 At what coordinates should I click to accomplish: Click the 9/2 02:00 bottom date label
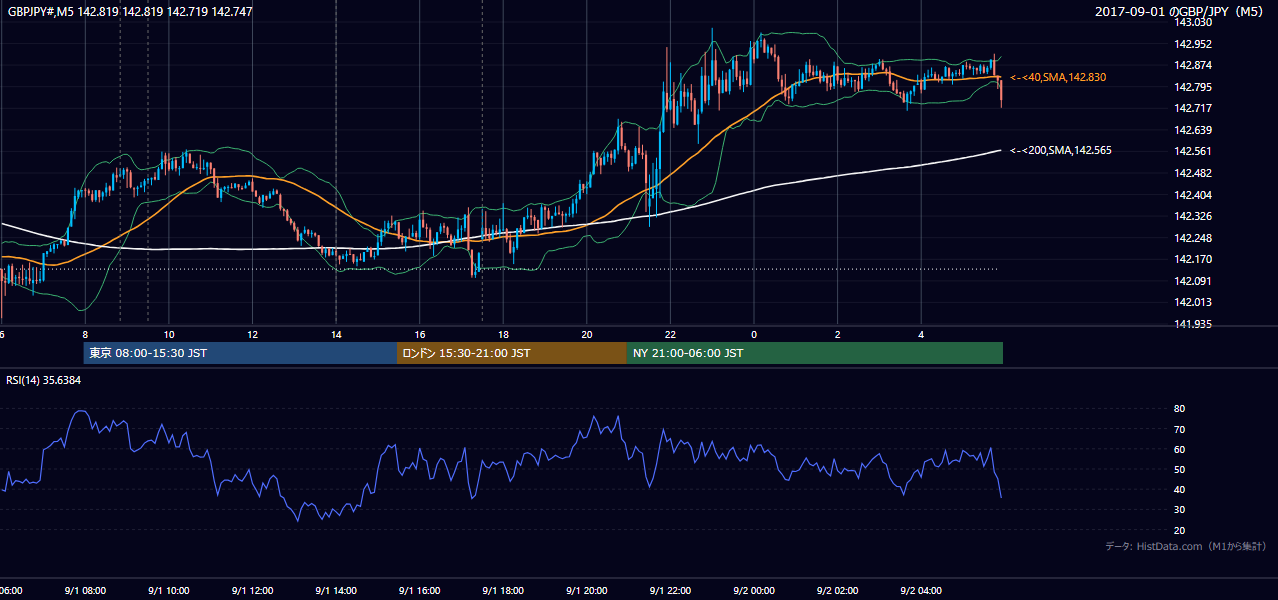pos(837,591)
